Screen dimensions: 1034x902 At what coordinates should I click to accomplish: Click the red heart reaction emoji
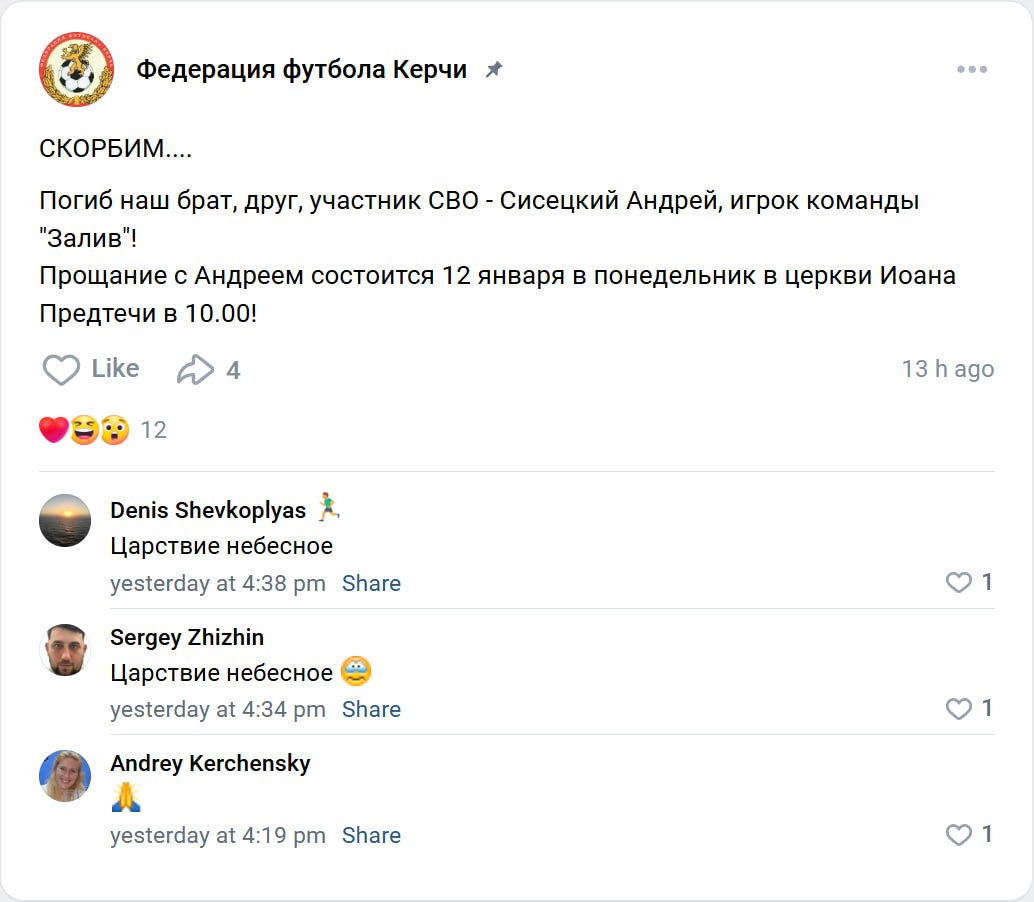pos(53,430)
